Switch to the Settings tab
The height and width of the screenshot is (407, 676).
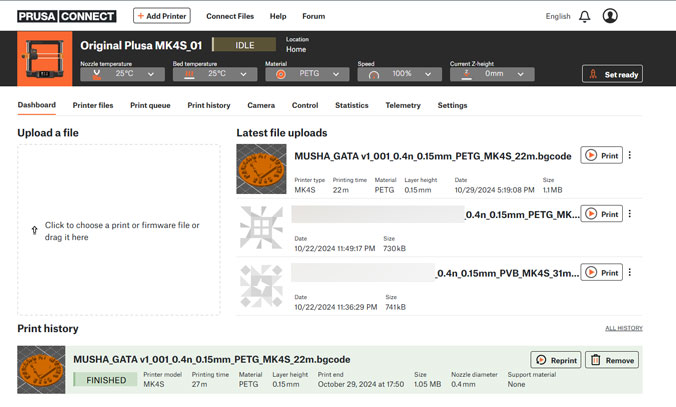452,105
